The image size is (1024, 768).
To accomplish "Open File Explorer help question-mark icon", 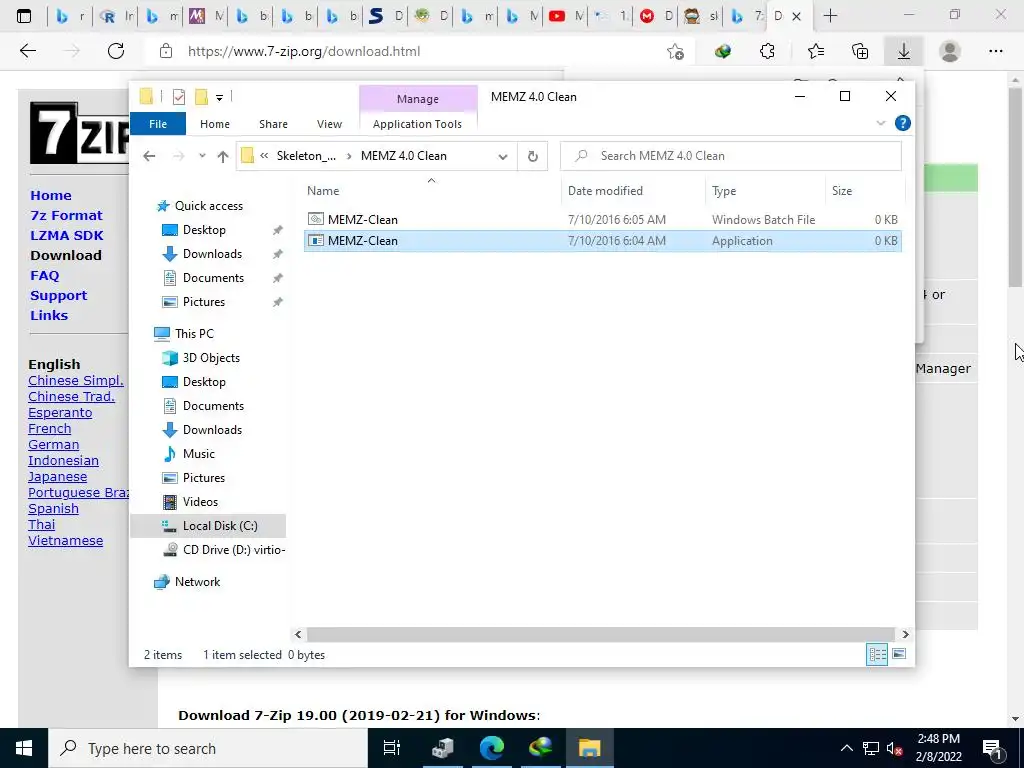I will tap(903, 123).
